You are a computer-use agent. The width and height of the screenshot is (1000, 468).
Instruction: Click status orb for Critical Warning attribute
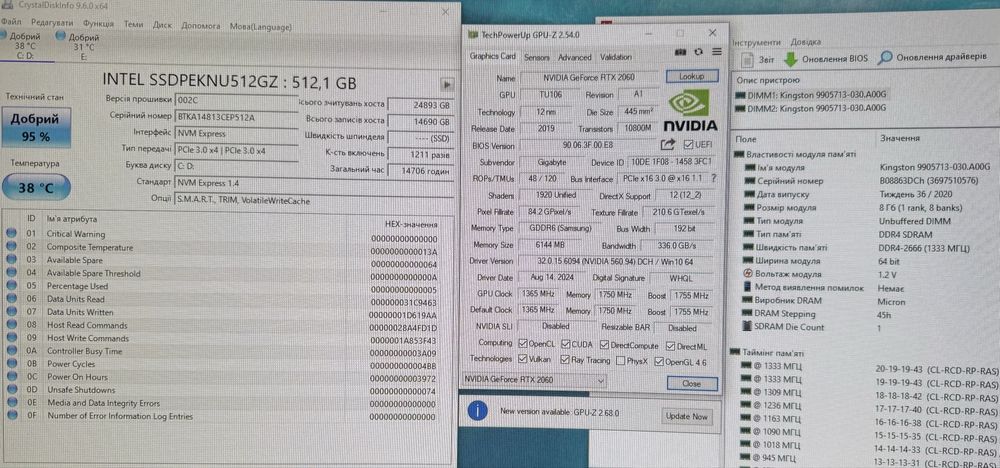11,233
